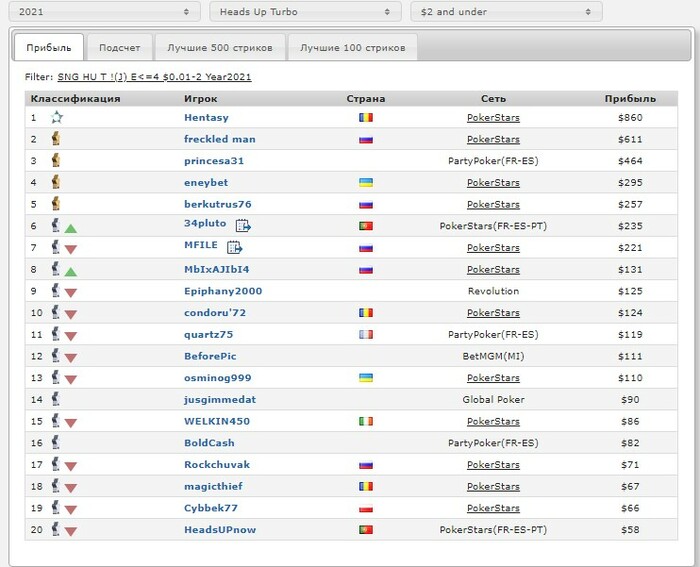Open player profile Cybbek77
This screenshot has width=700, height=567.
pos(211,508)
